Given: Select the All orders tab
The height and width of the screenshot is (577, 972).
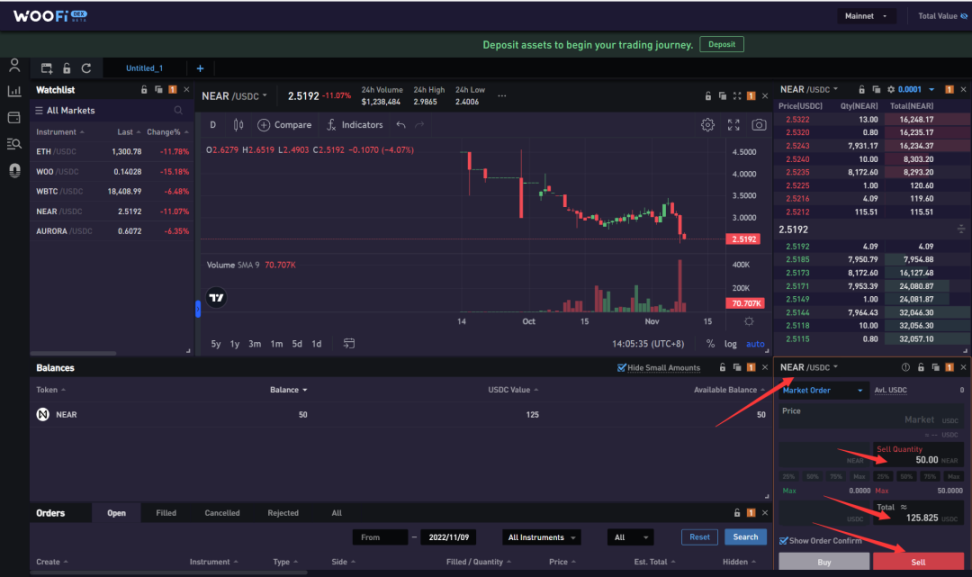Looking at the screenshot, I should pyautogui.click(x=337, y=513).
